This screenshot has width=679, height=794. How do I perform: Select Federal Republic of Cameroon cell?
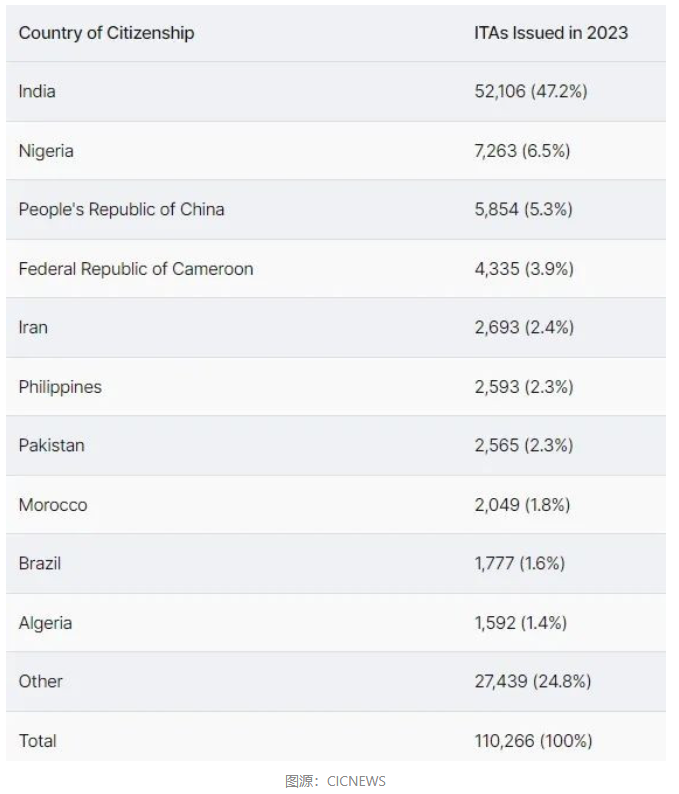click(136, 269)
